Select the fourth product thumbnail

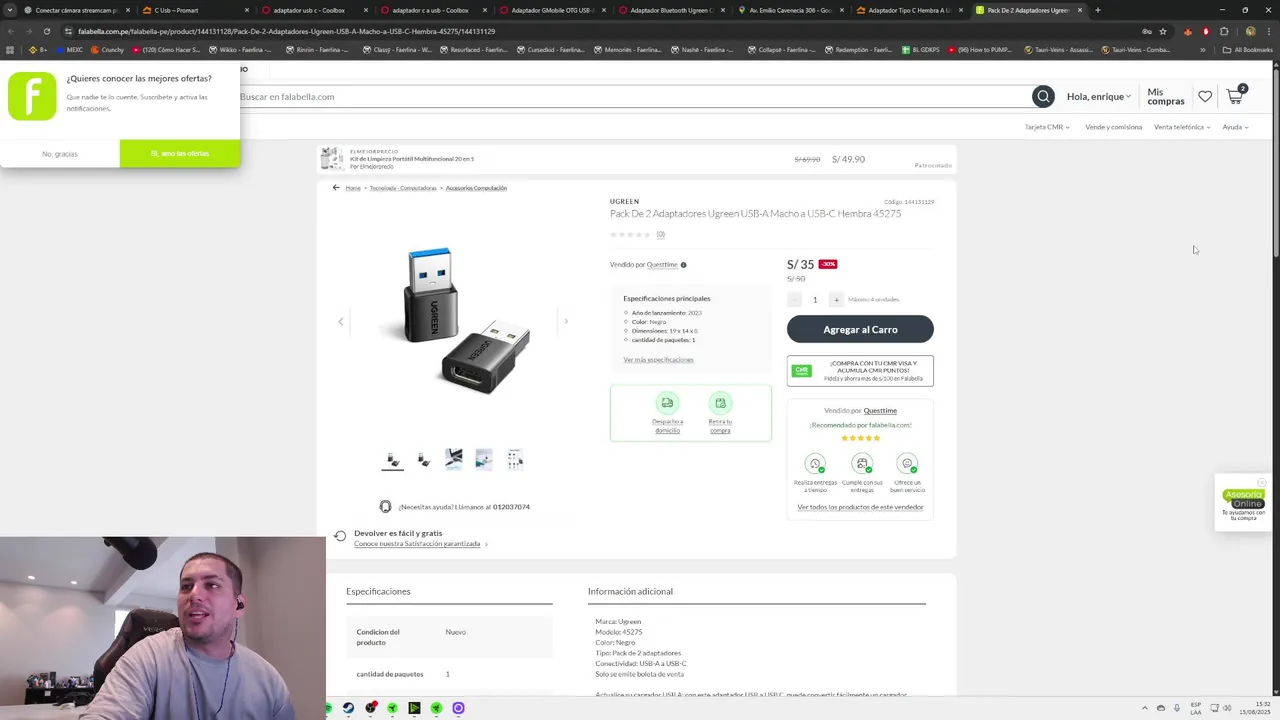tap(484, 459)
